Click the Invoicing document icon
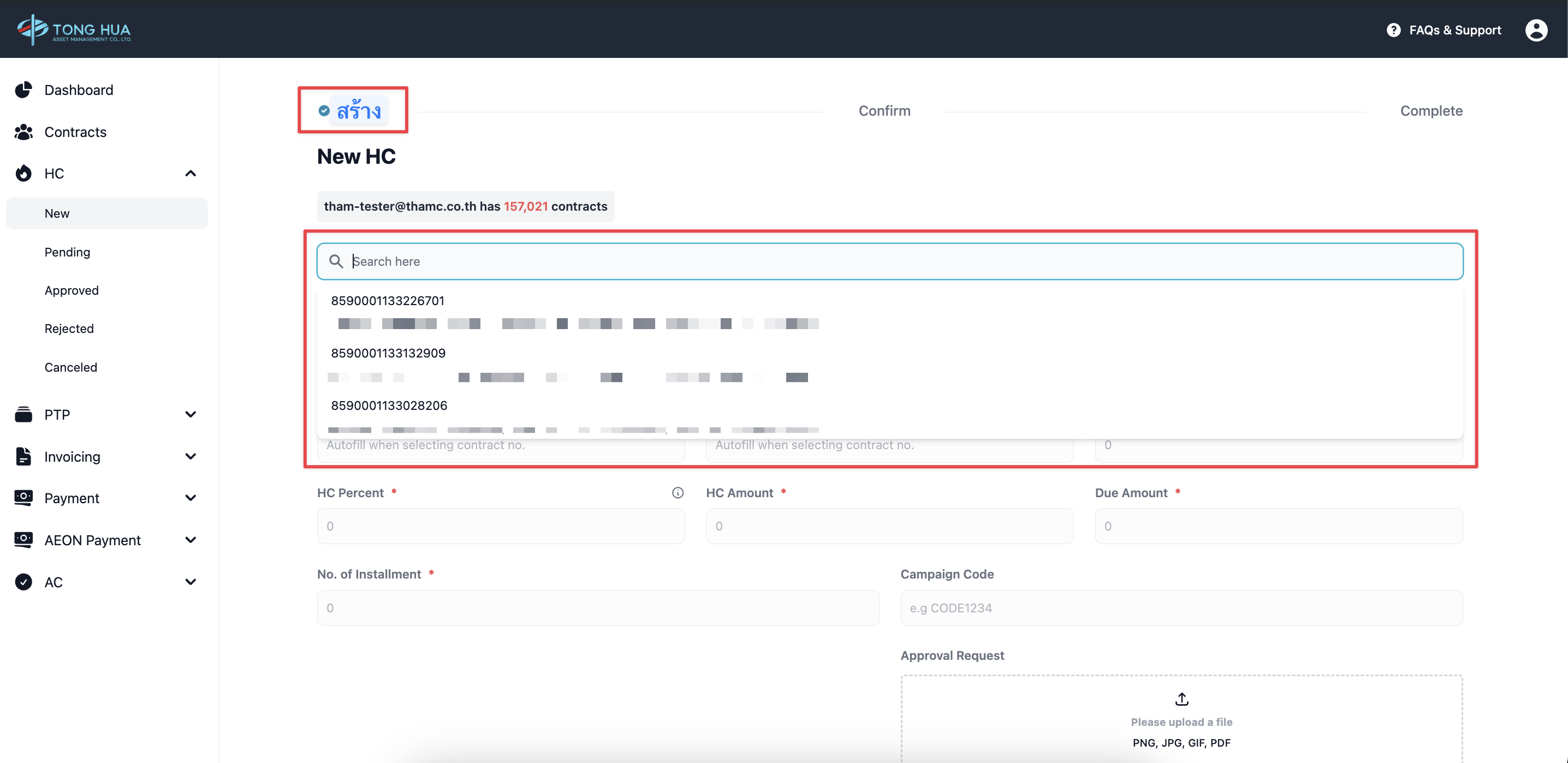 point(23,456)
